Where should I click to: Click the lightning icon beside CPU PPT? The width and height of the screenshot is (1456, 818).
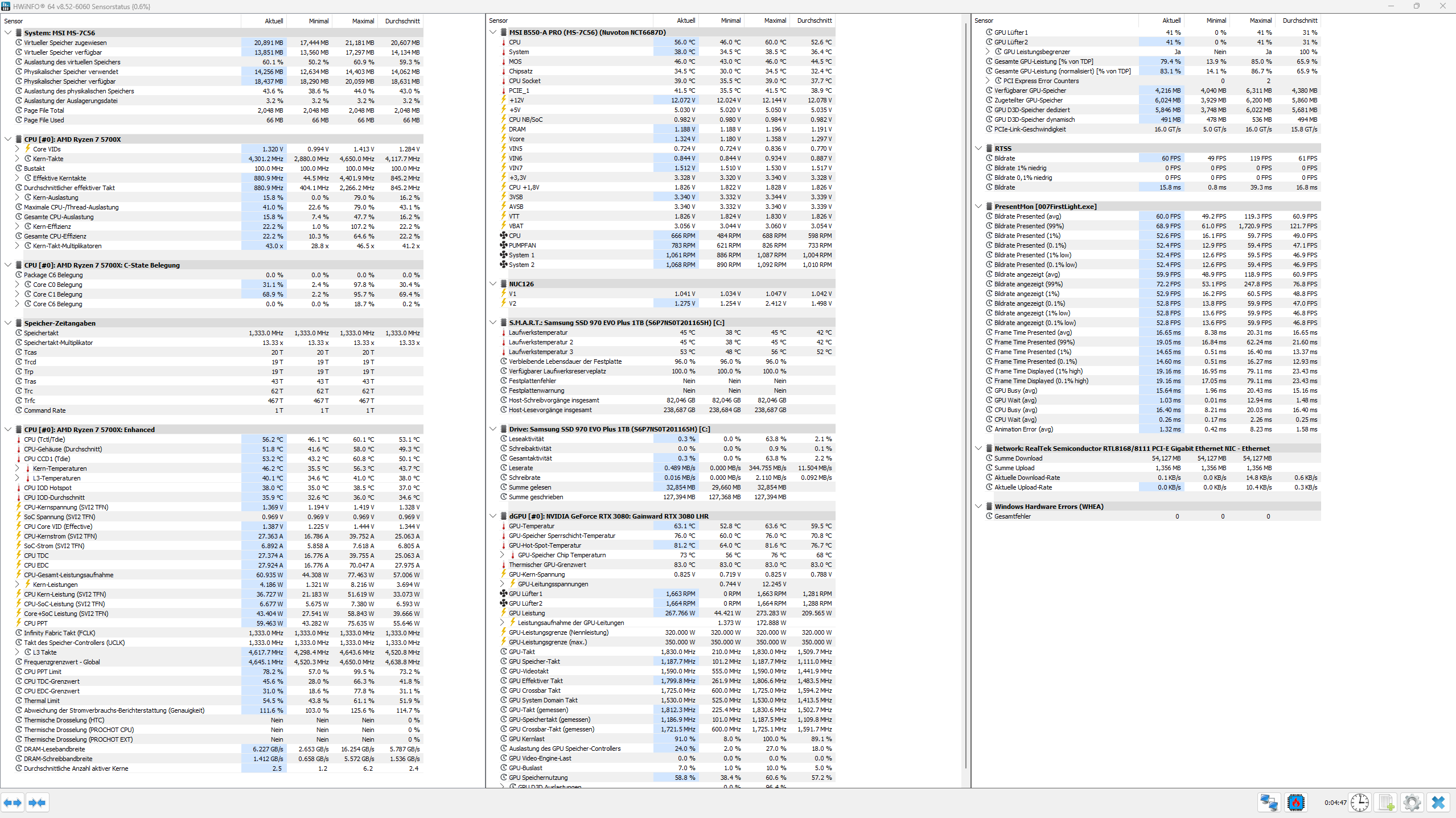19,623
